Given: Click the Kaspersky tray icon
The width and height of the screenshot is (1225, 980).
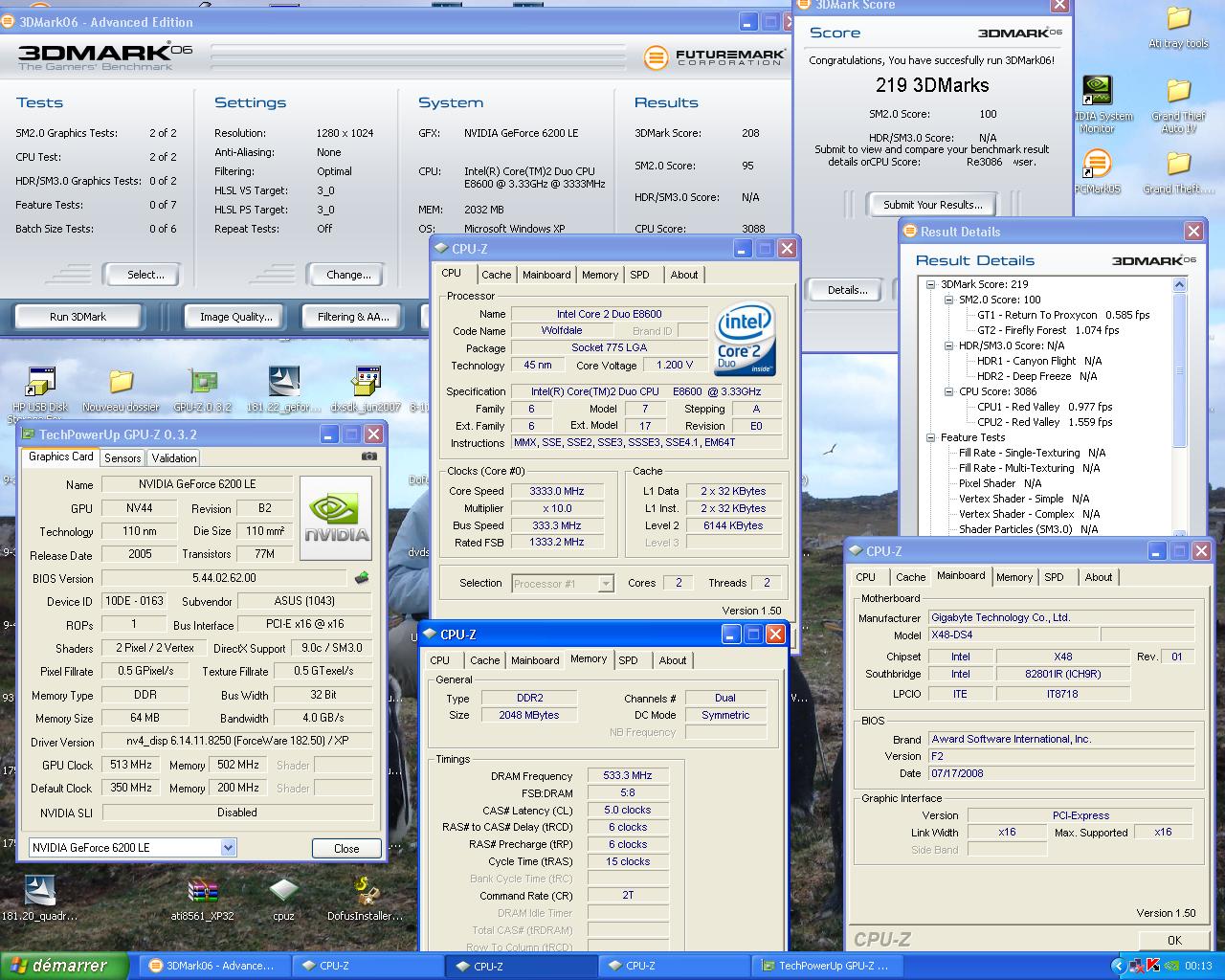Looking at the screenshot, I should (1153, 966).
